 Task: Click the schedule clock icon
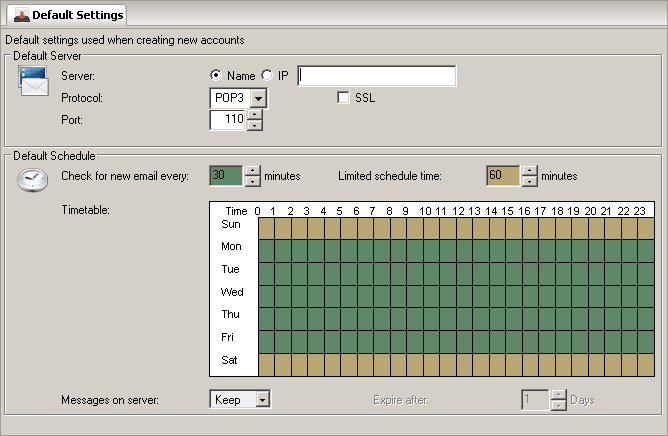click(32, 180)
